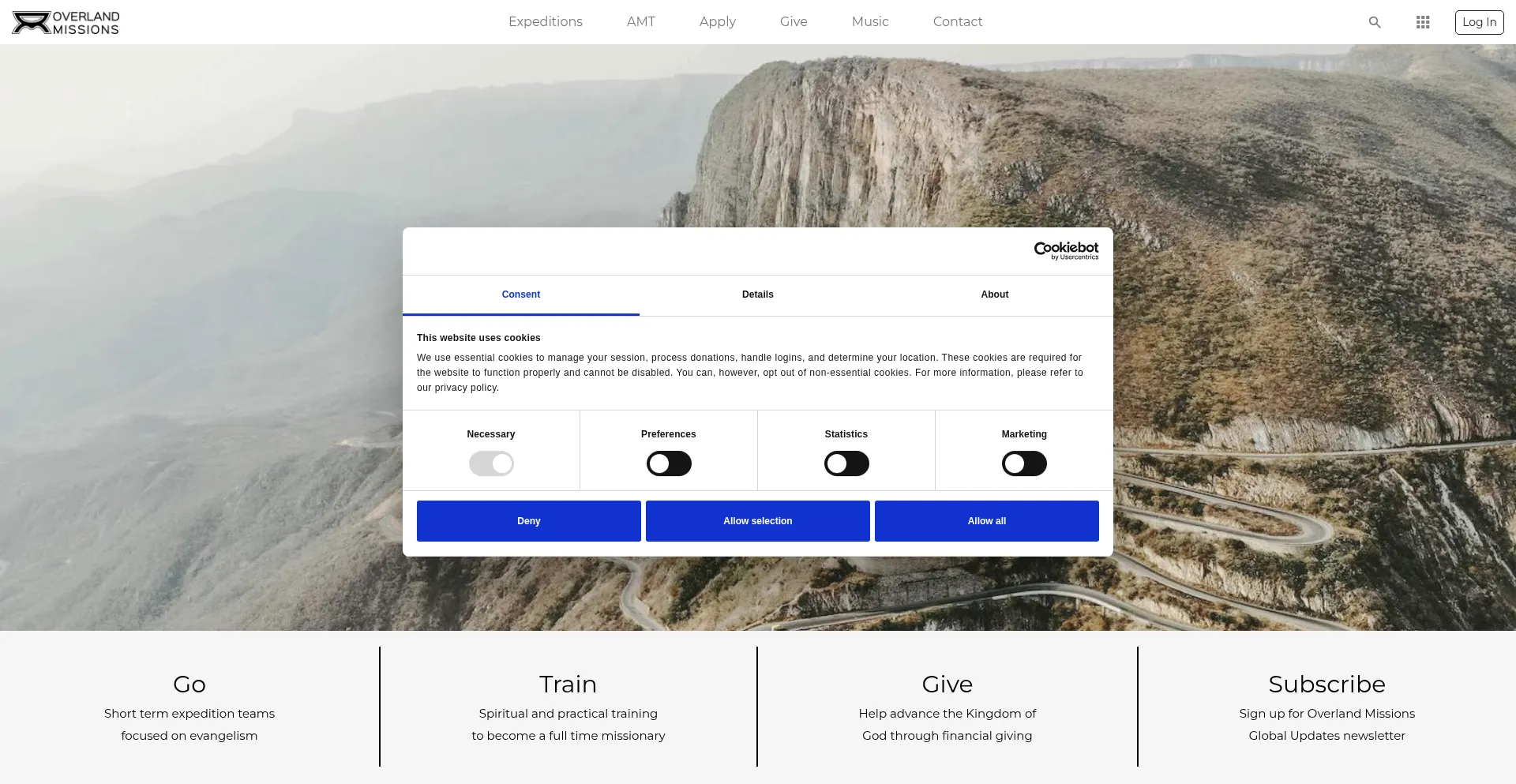Click "Help advance the Kingdom of" text

coord(947,714)
